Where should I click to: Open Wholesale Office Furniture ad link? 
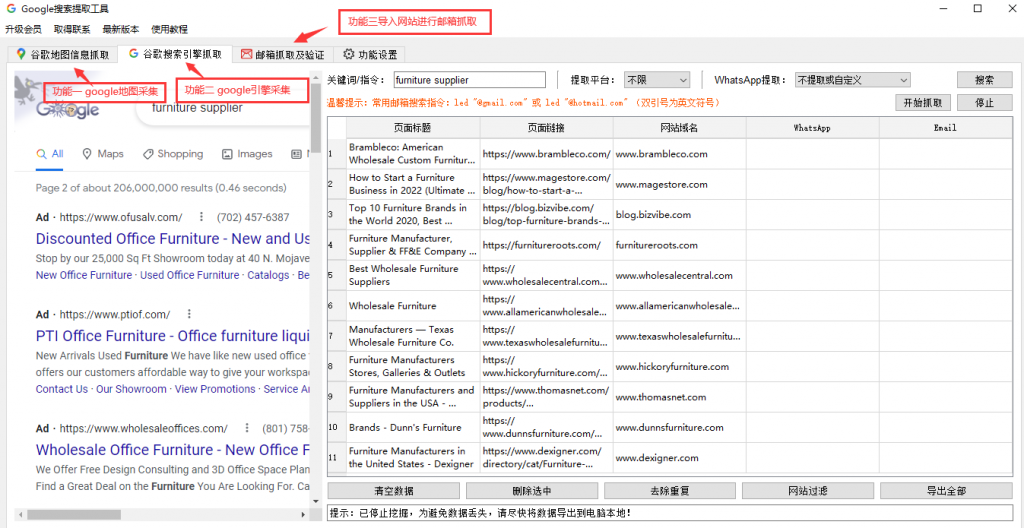point(173,450)
